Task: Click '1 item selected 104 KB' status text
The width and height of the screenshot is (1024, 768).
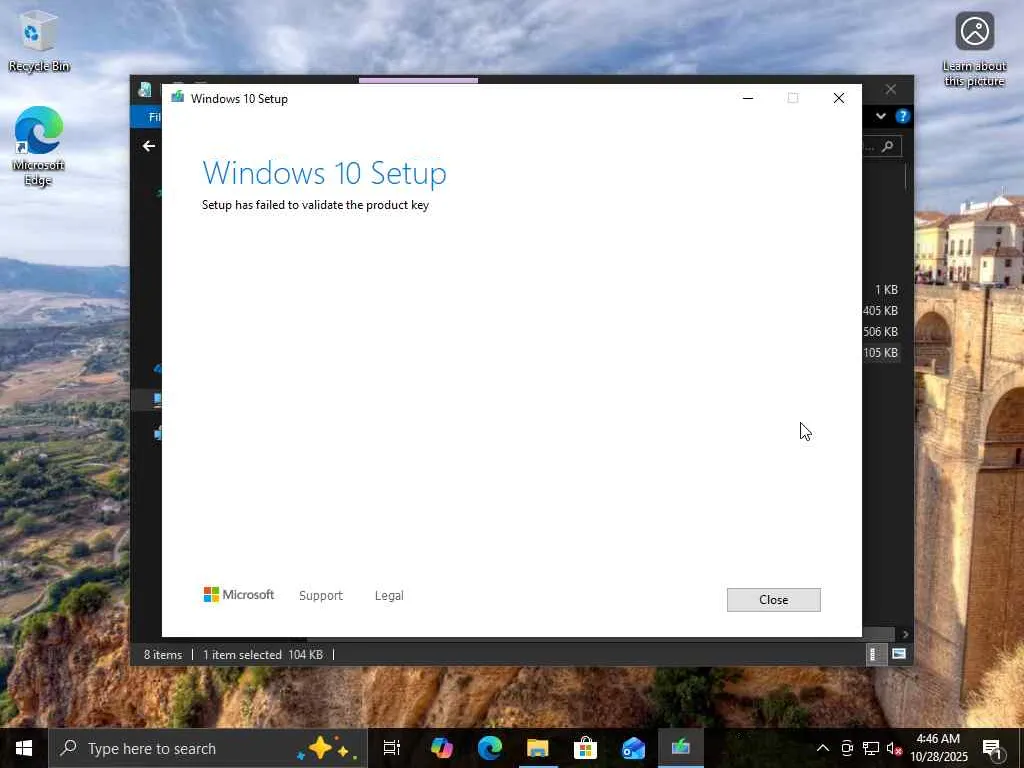Action: [x=263, y=654]
